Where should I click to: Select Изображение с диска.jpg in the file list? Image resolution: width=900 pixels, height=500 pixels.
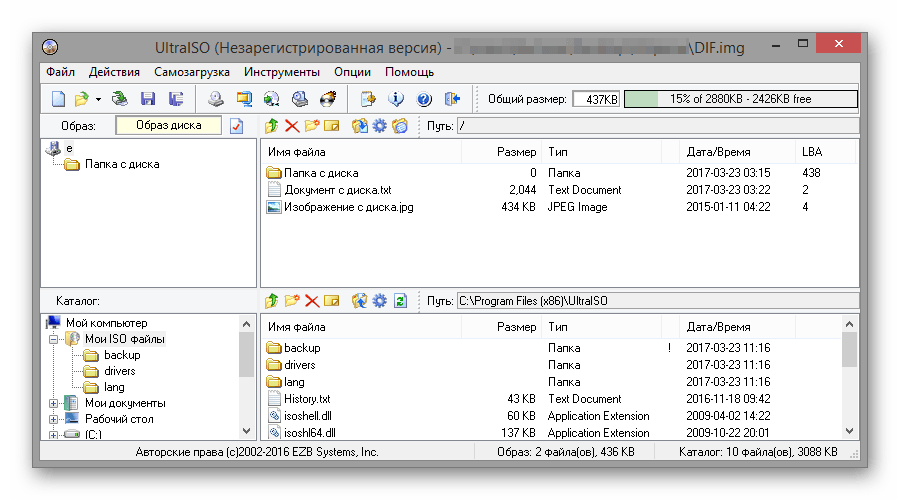click(x=348, y=207)
